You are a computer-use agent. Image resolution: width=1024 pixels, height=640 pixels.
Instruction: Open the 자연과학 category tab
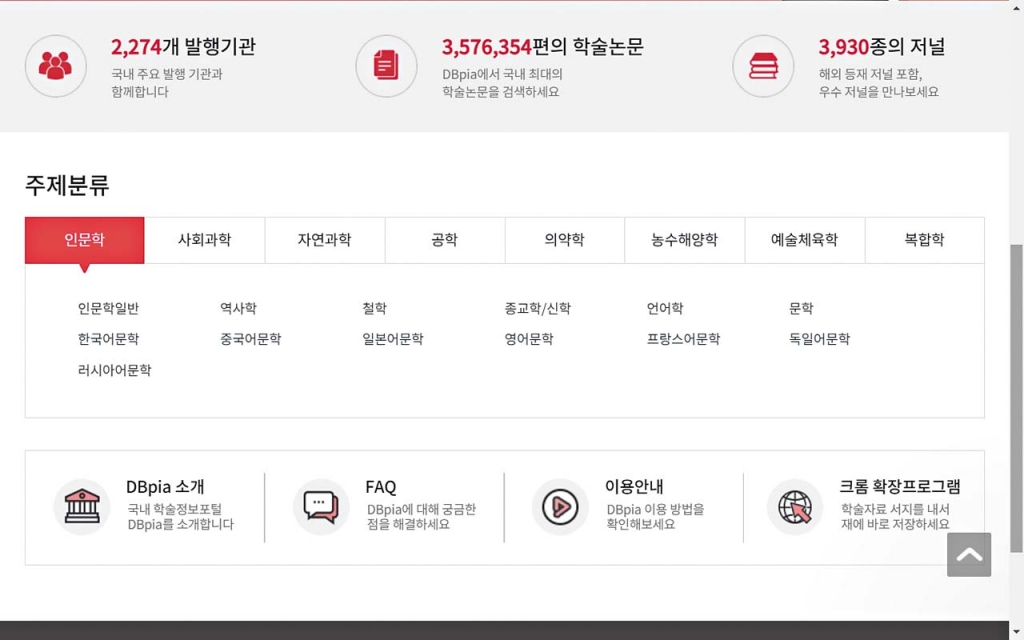[324, 240]
